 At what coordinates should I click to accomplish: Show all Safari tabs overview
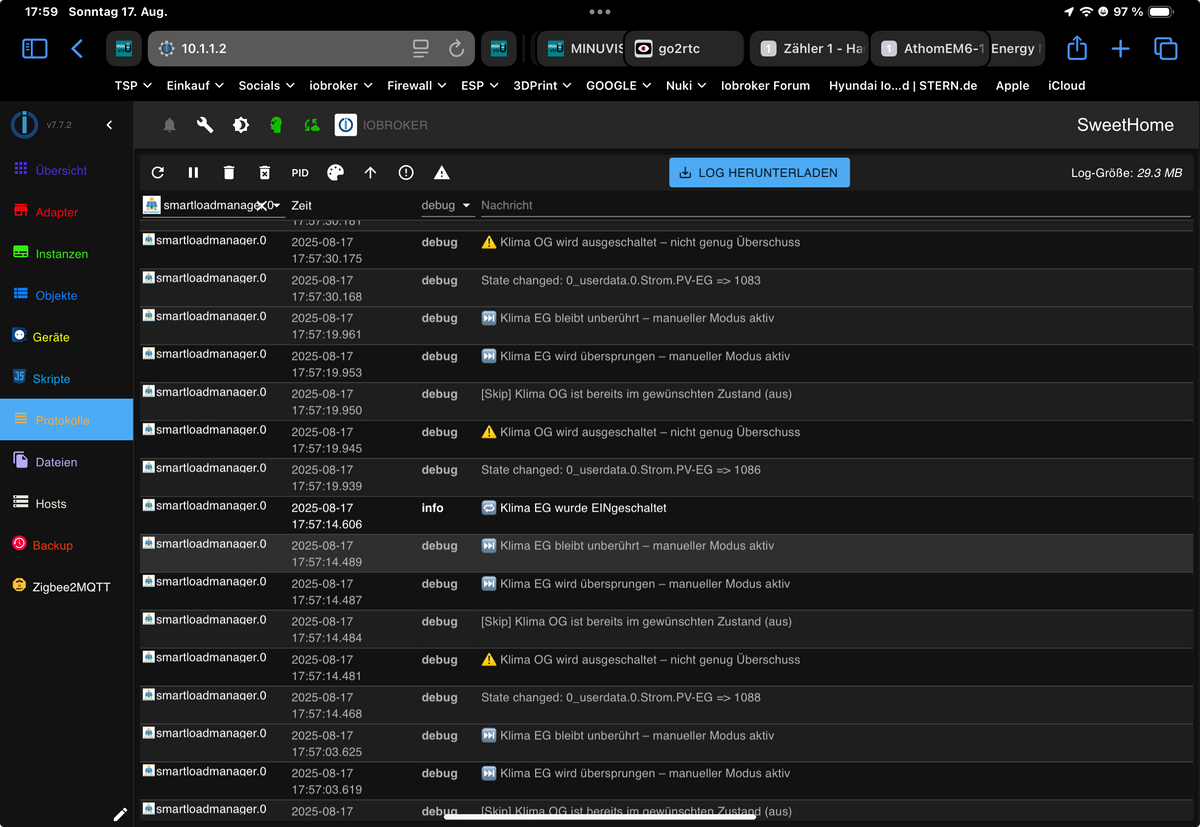1165,48
